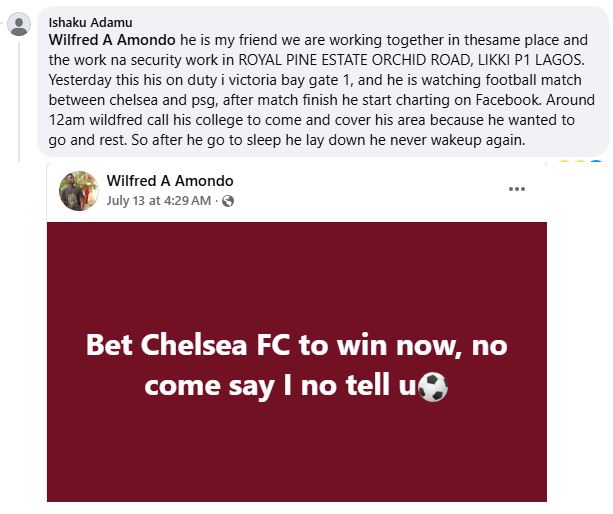The width and height of the screenshot is (613, 514).
Task: Click the soccer ball emoji
Action: (433, 386)
